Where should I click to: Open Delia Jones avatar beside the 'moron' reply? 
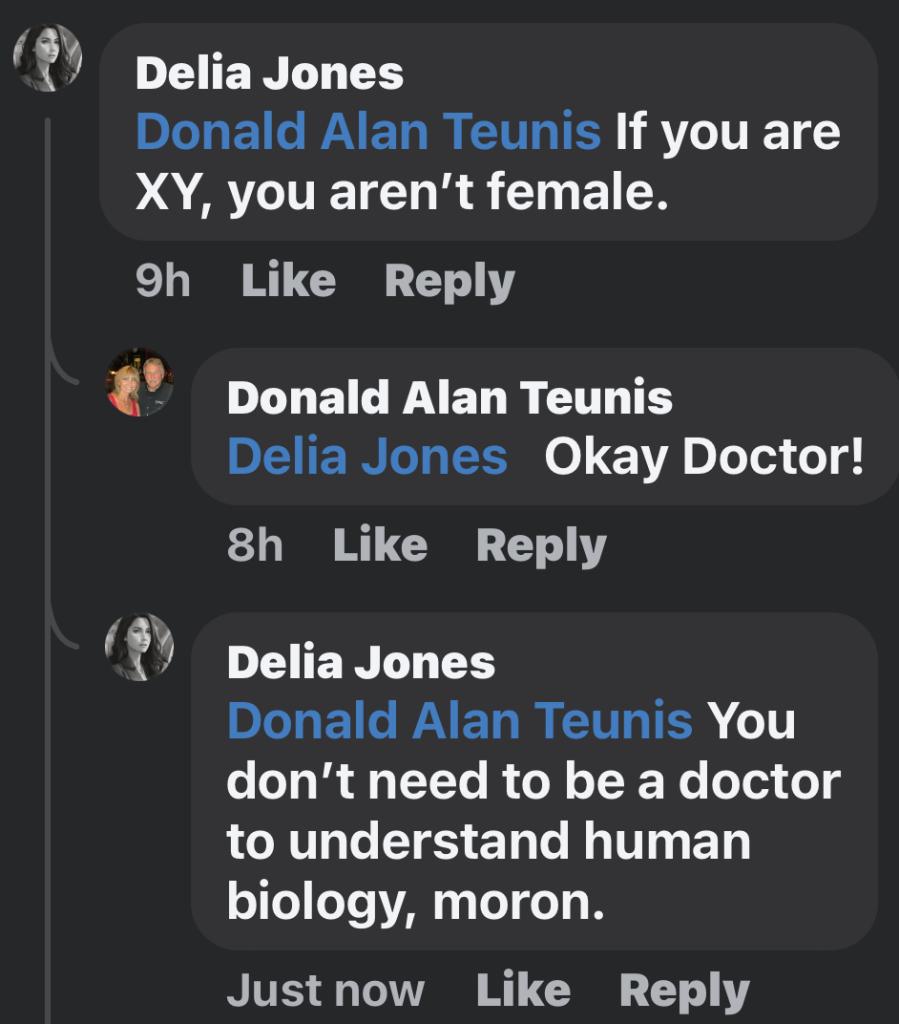click(140, 647)
